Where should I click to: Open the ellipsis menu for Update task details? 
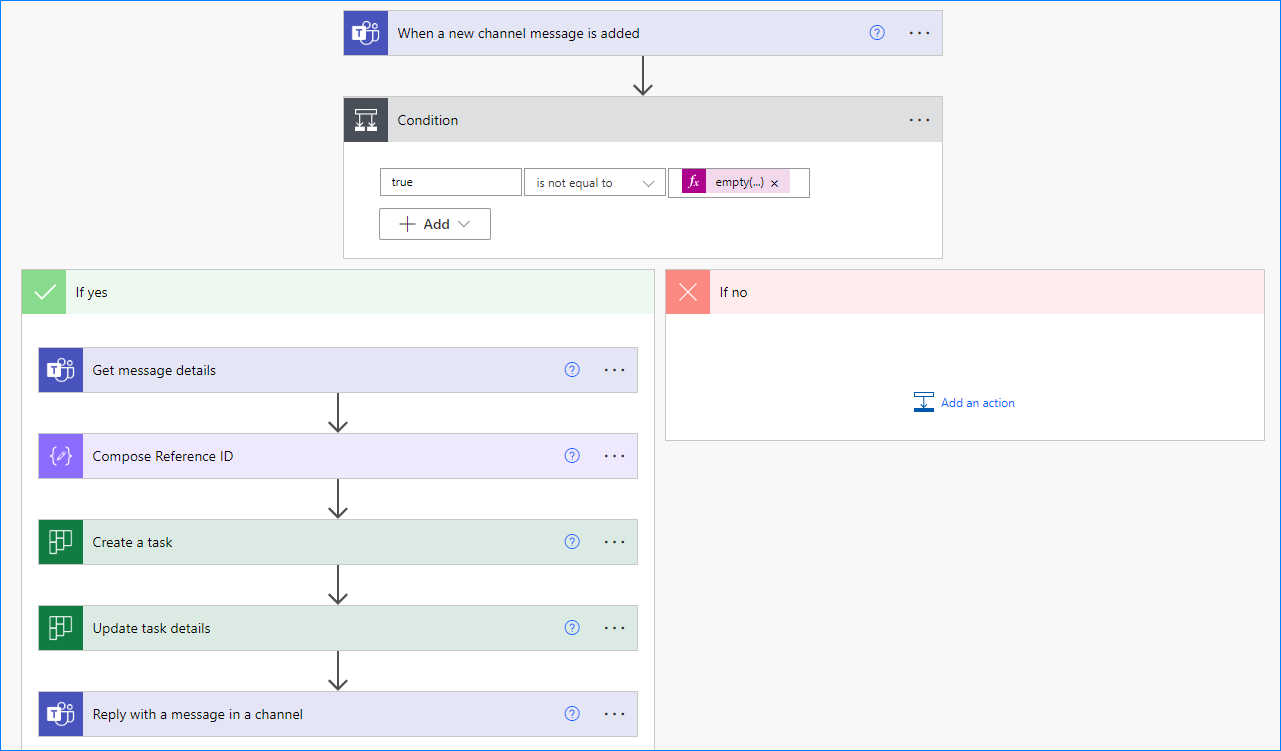pyautogui.click(x=614, y=628)
